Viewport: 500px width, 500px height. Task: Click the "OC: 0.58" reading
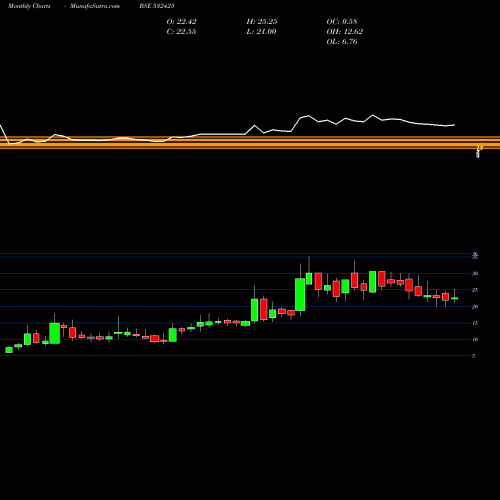click(342, 22)
